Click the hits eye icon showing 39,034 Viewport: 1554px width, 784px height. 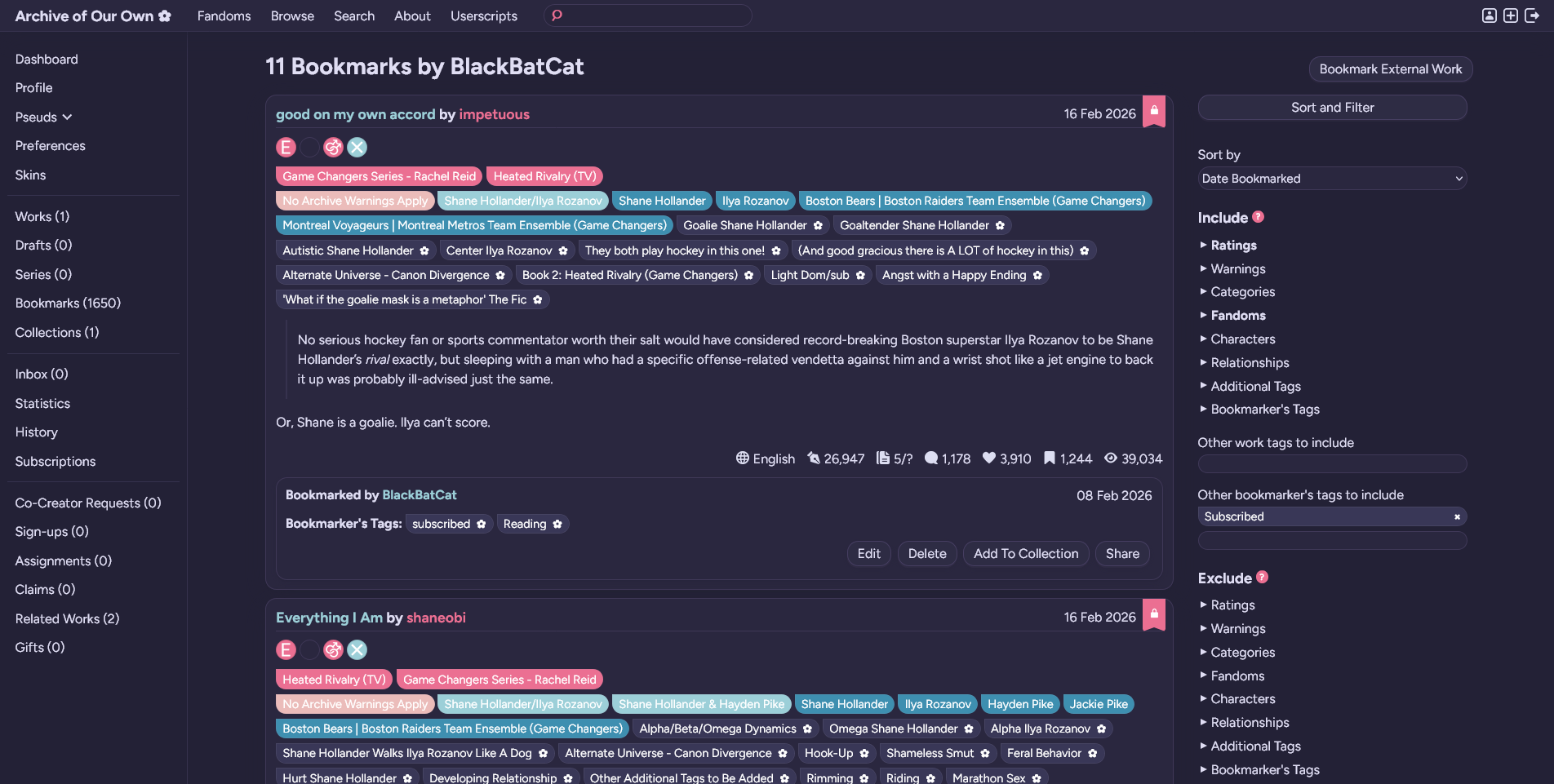[1111, 458]
